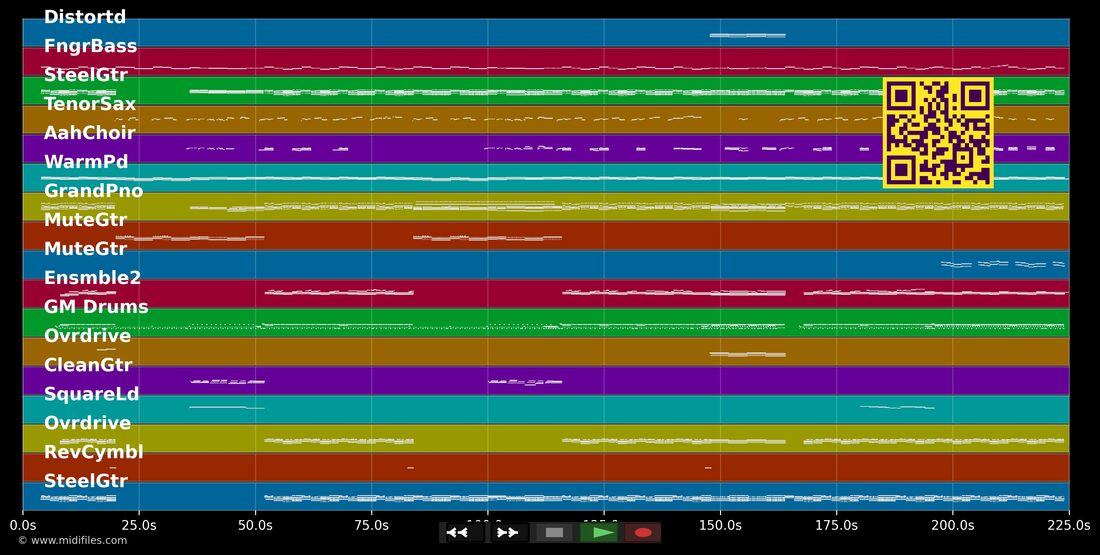
Task: Select the RevCymbl track label
Action: [x=93, y=452]
